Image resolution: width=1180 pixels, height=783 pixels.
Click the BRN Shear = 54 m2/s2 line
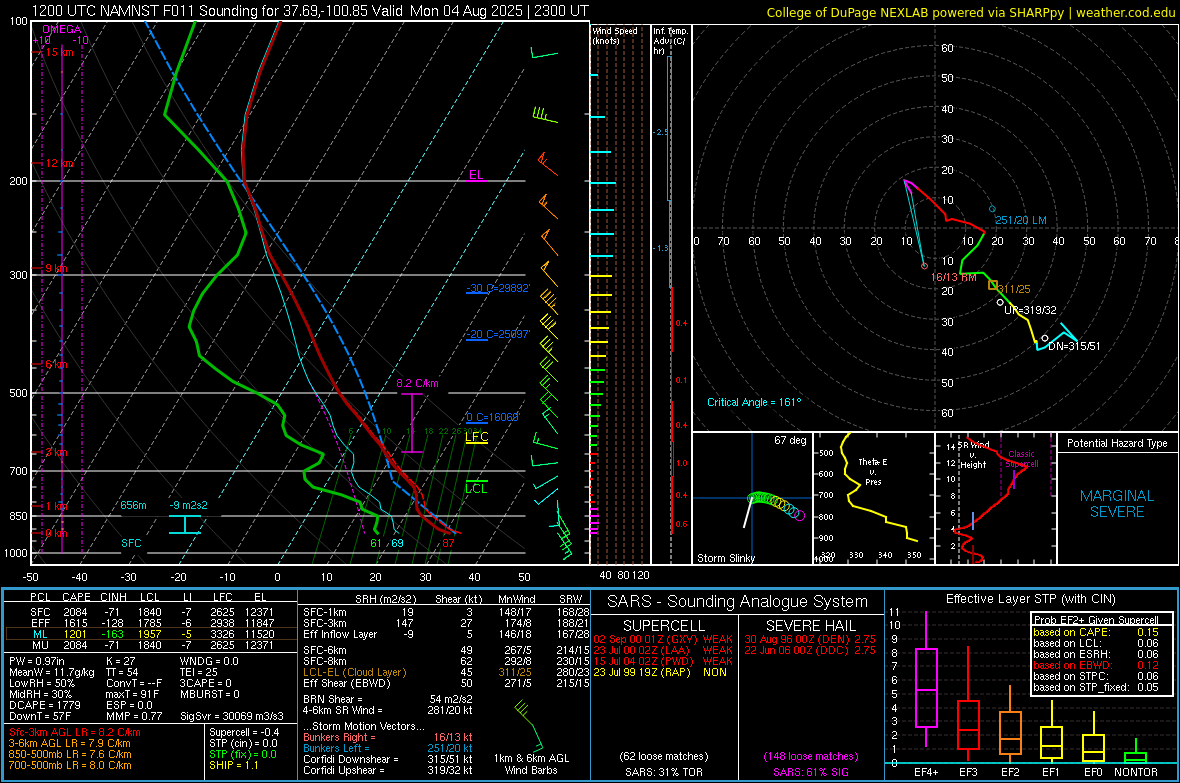coord(388,699)
